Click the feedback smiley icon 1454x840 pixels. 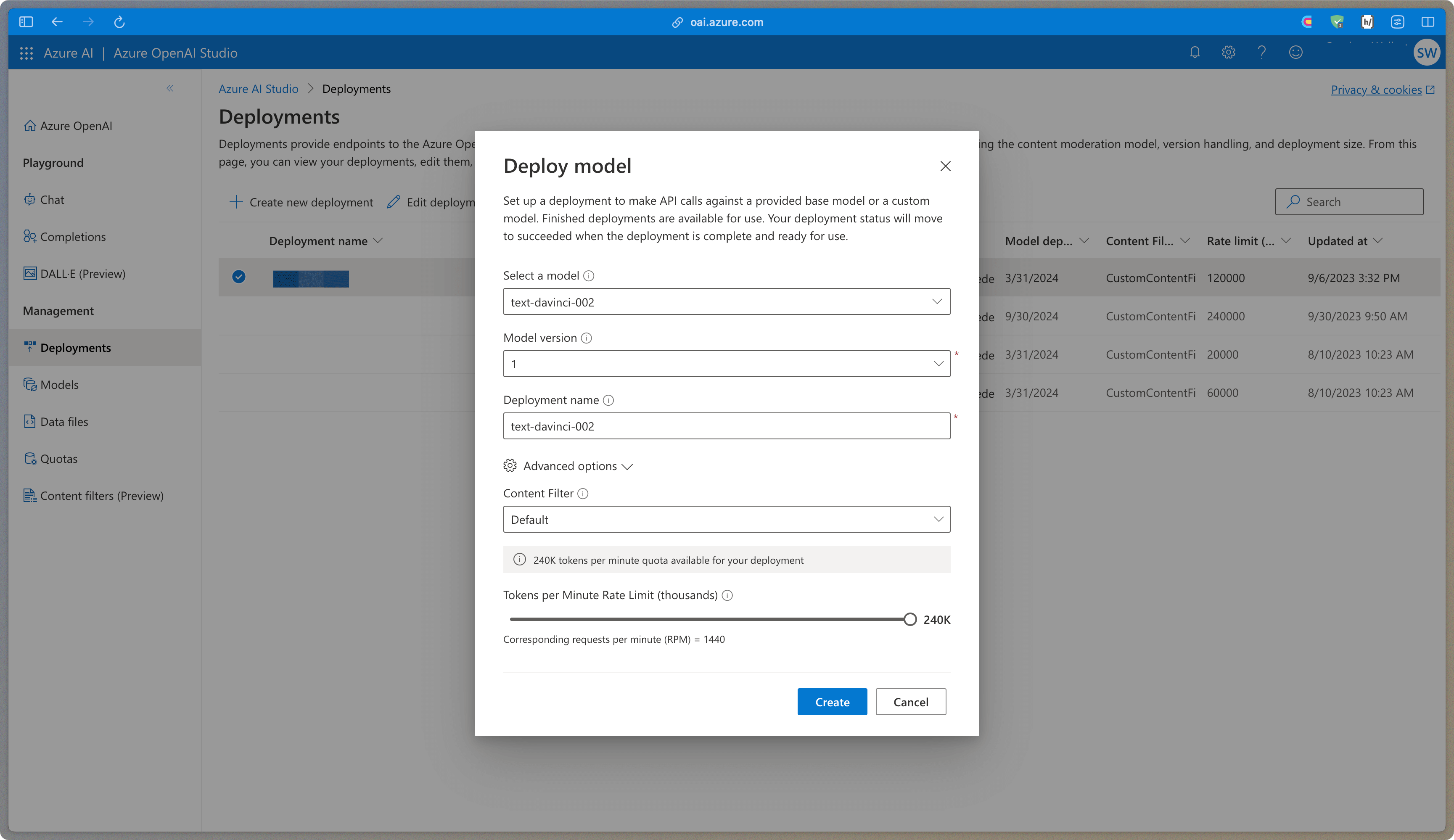pyautogui.click(x=1295, y=53)
